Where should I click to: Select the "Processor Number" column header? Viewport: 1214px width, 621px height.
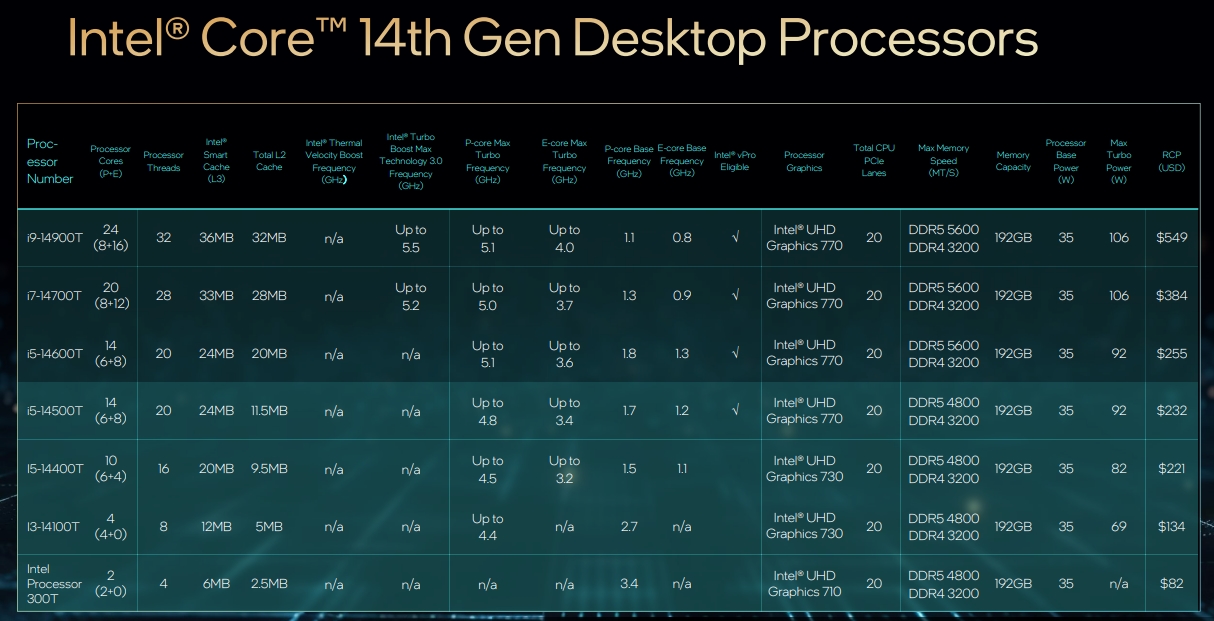(x=50, y=161)
